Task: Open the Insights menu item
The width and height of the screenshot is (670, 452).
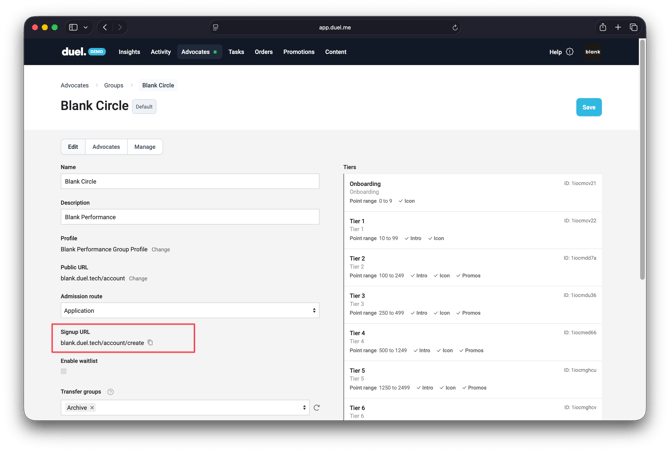Action: [129, 52]
